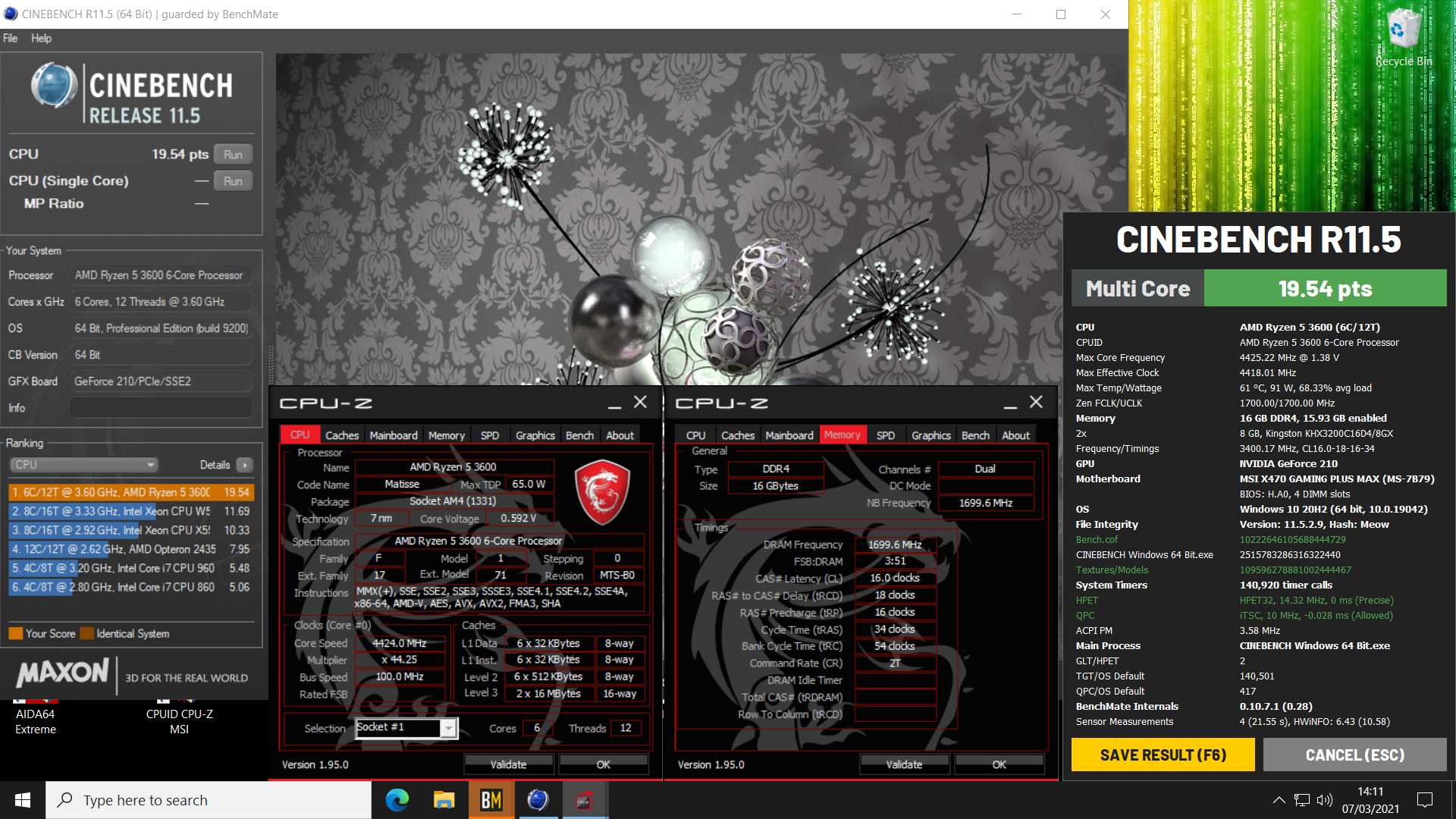Select the Core i7 CPU 960 ranking row
Image resolution: width=1456 pixels, height=819 pixels.
(x=131, y=568)
